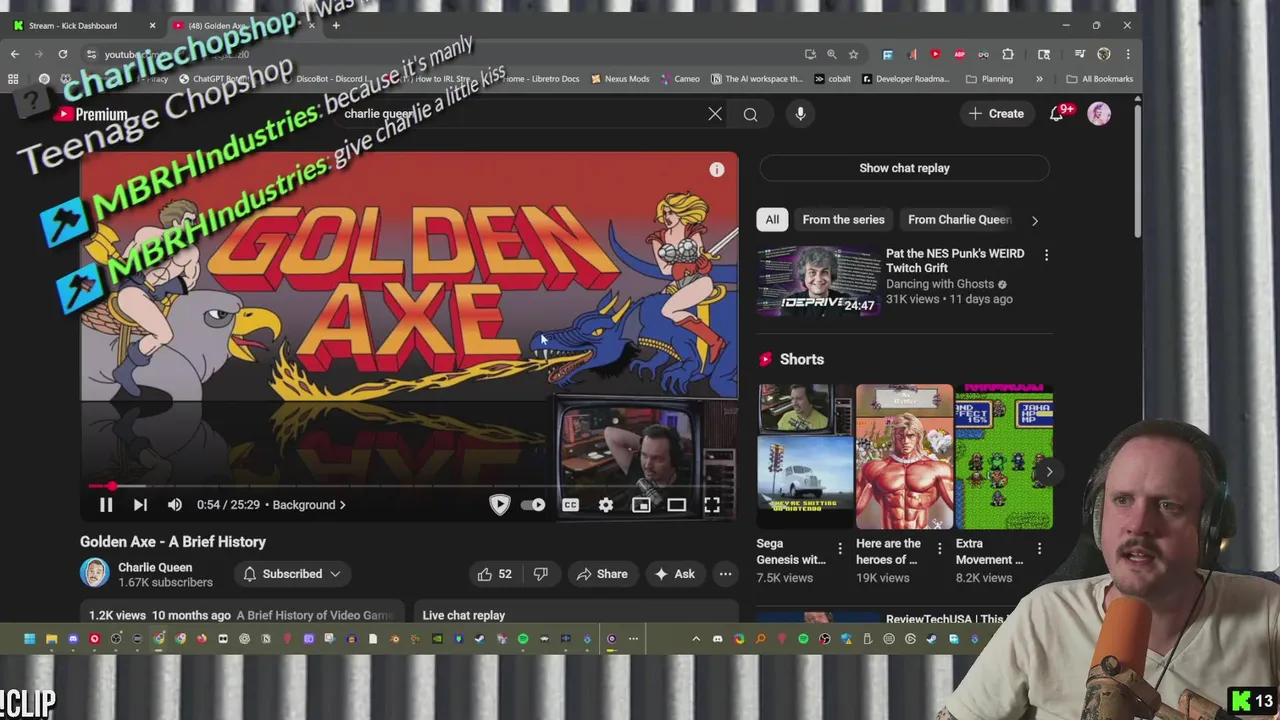Start voice search with microphone
The image size is (1280, 720).
click(x=800, y=114)
